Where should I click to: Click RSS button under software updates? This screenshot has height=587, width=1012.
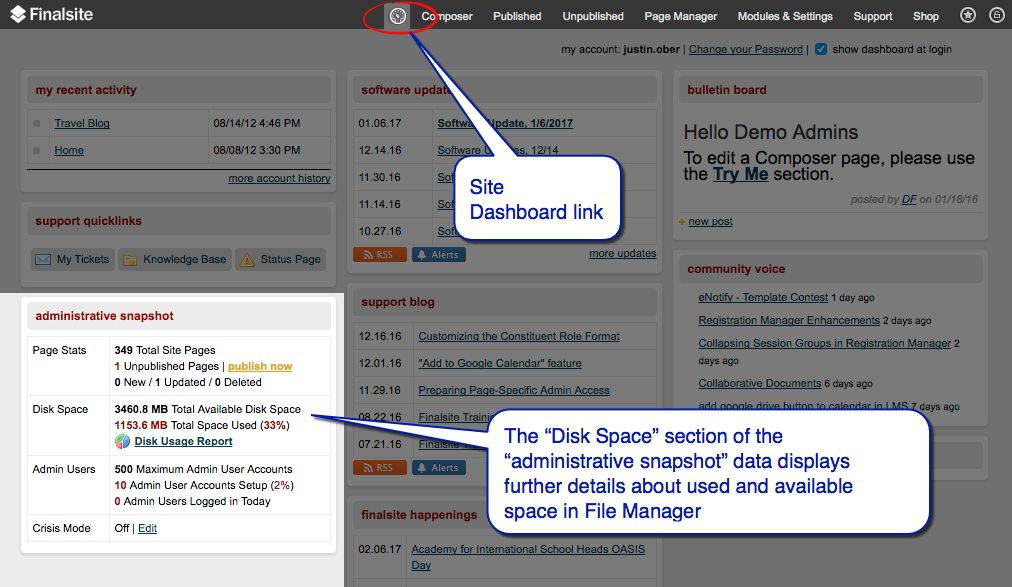[380, 255]
